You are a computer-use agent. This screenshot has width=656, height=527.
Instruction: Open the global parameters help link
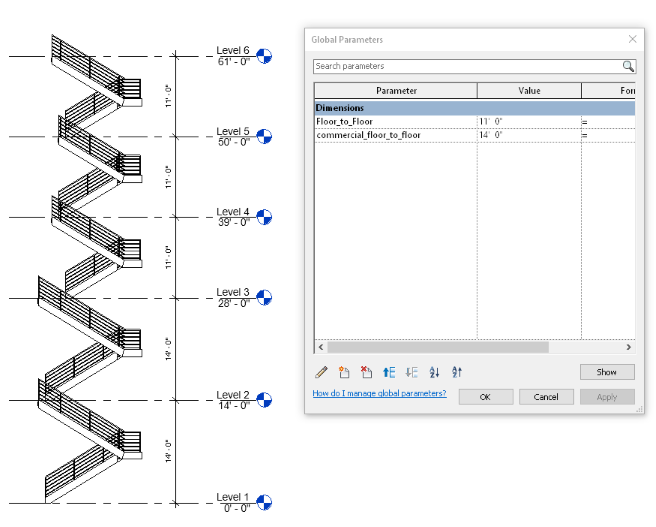coord(379,394)
